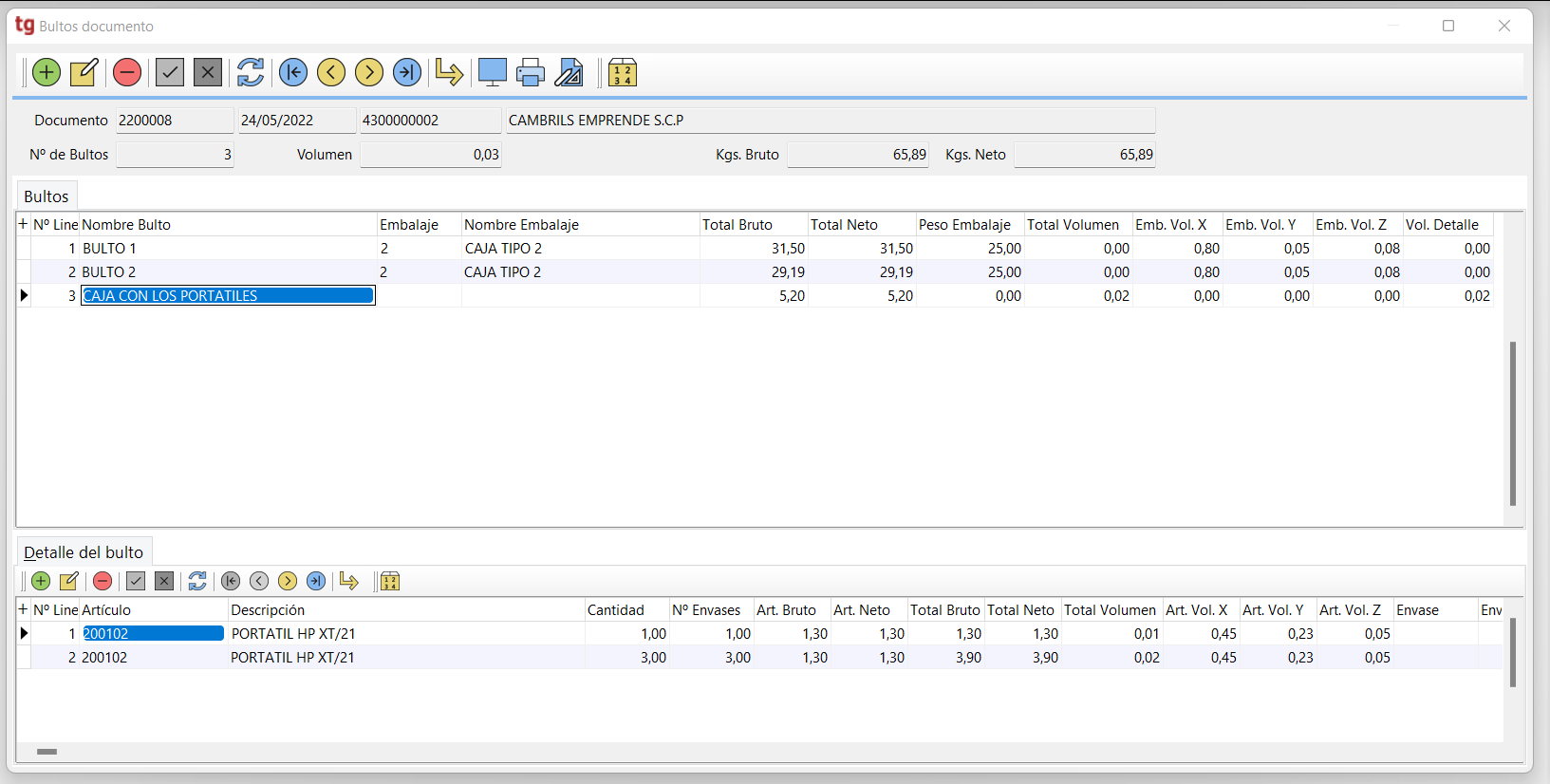Click the printer icon

(x=531, y=72)
